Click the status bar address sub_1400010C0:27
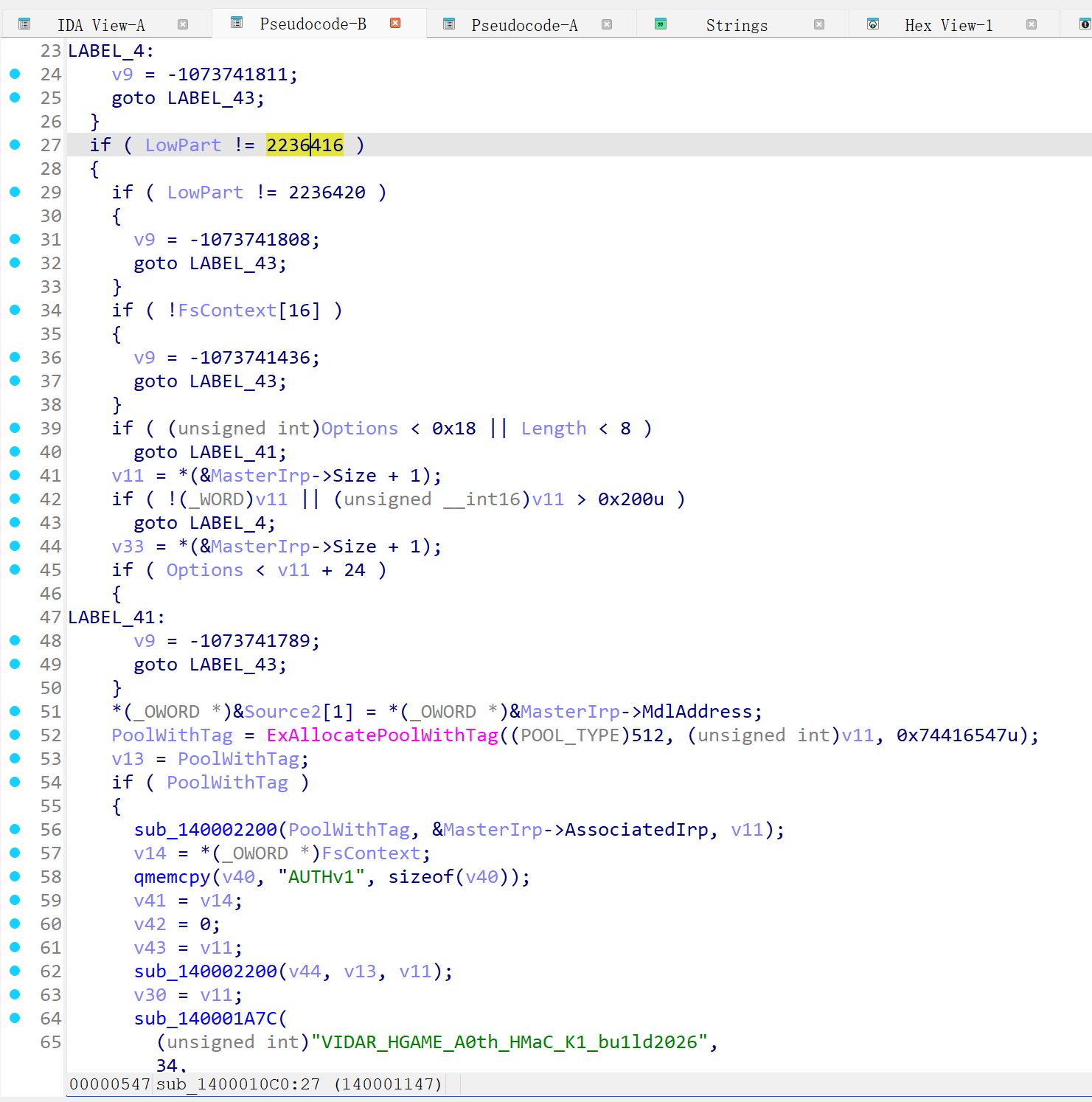 pyautogui.click(x=237, y=1084)
